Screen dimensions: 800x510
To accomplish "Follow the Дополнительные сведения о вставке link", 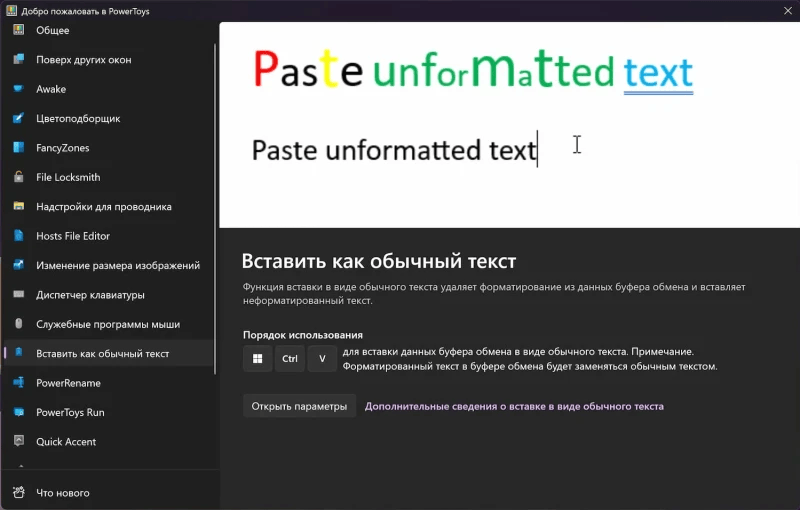I will (x=514, y=406).
